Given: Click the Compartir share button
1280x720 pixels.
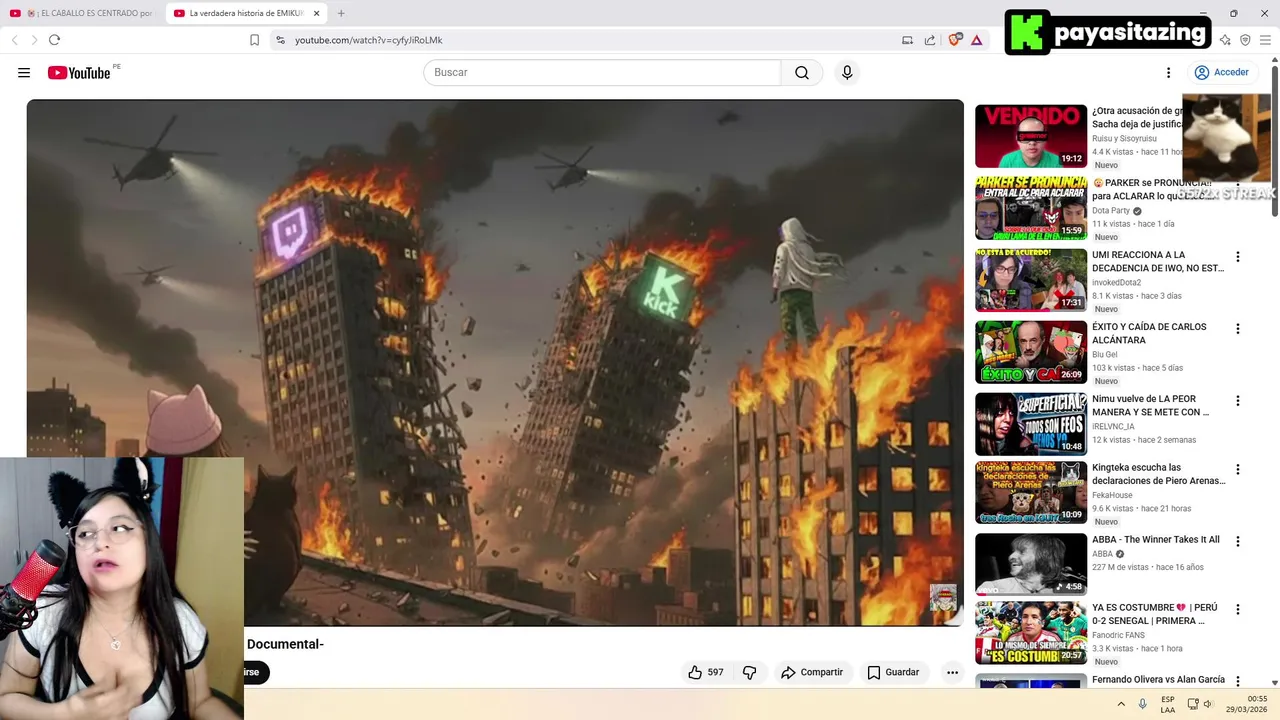Looking at the screenshot, I should 812,672.
